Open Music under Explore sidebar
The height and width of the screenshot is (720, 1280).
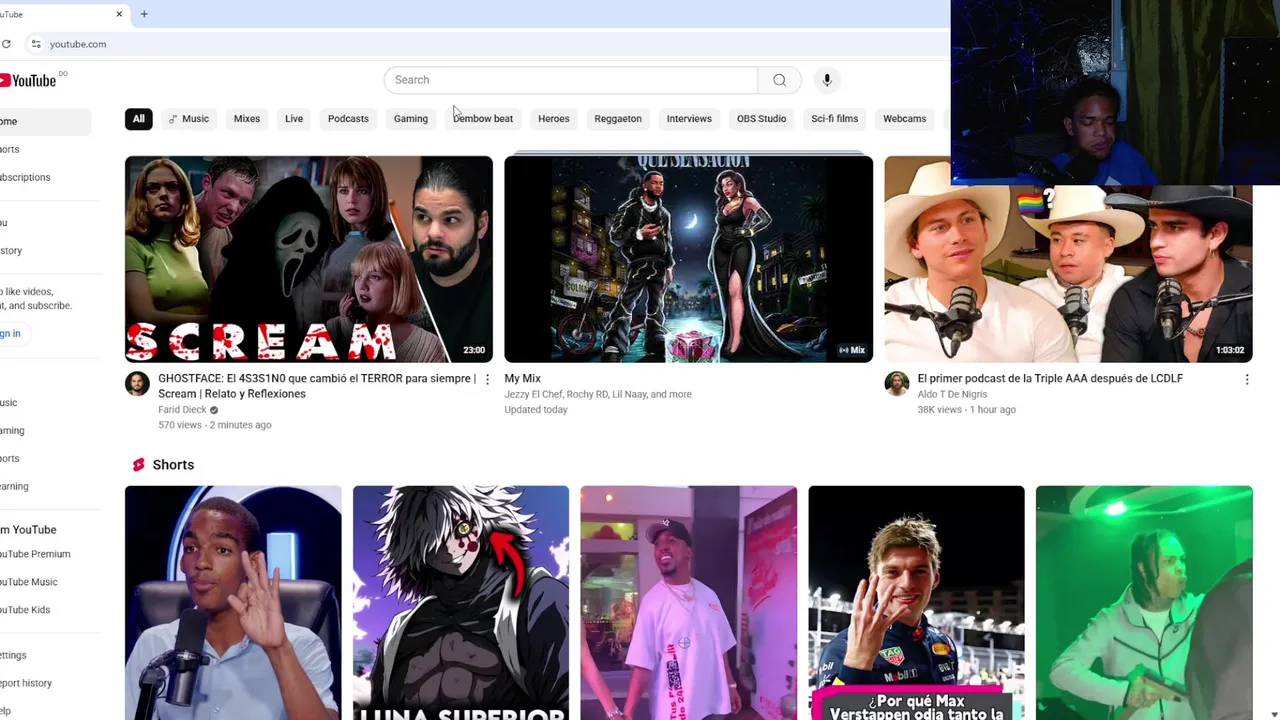45,403
